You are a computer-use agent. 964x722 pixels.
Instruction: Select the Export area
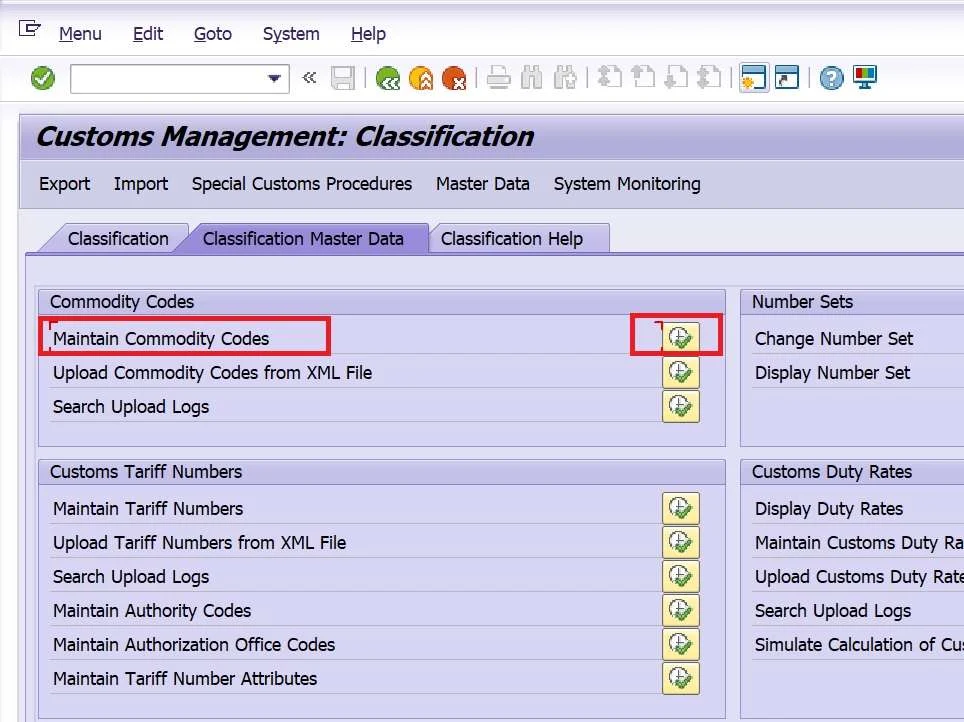tap(65, 184)
